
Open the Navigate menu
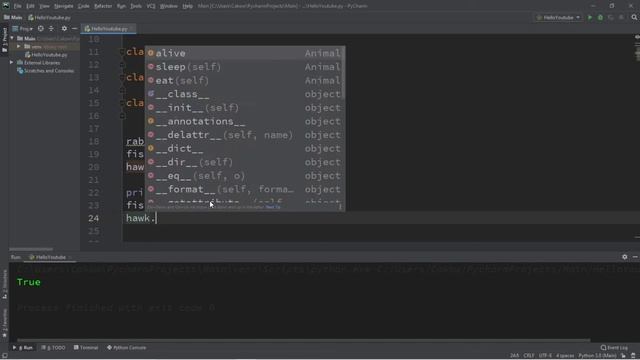coord(64,6)
